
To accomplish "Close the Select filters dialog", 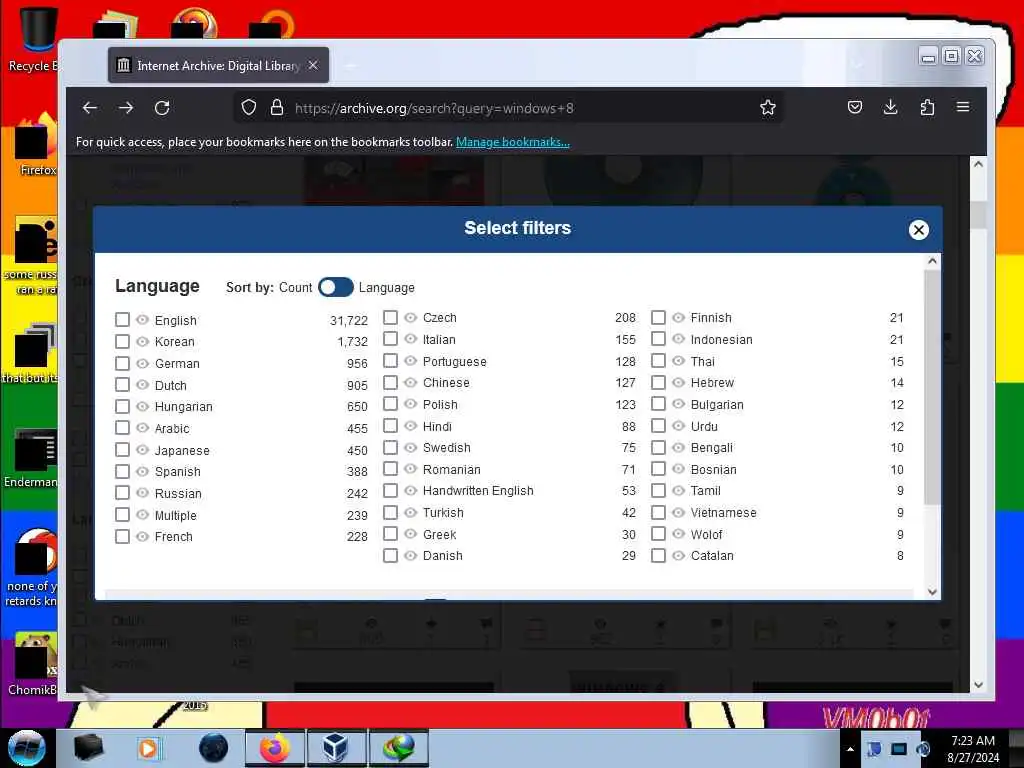I will (x=918, y=230).
